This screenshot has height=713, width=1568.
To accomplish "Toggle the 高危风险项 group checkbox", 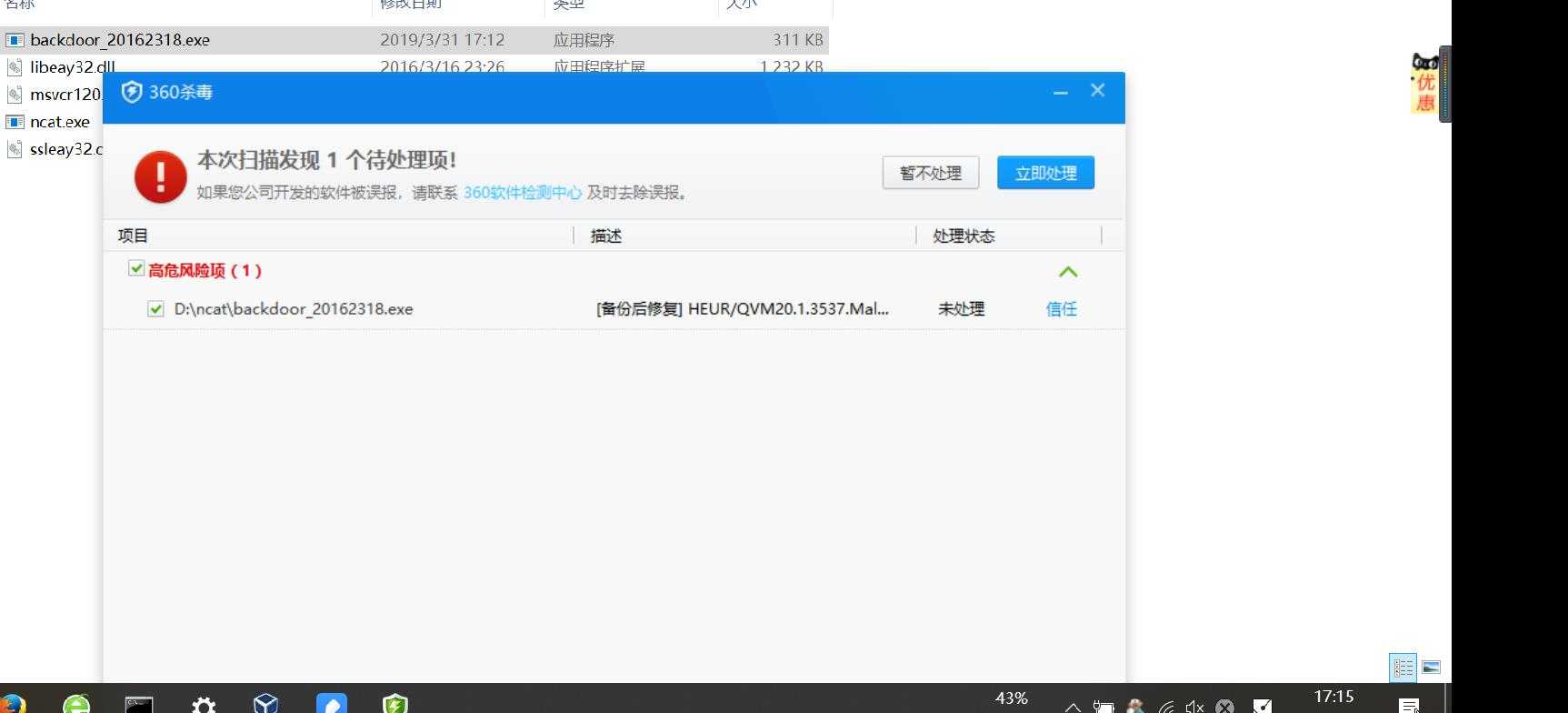I will pyautogui.click(x=136, y=268).
